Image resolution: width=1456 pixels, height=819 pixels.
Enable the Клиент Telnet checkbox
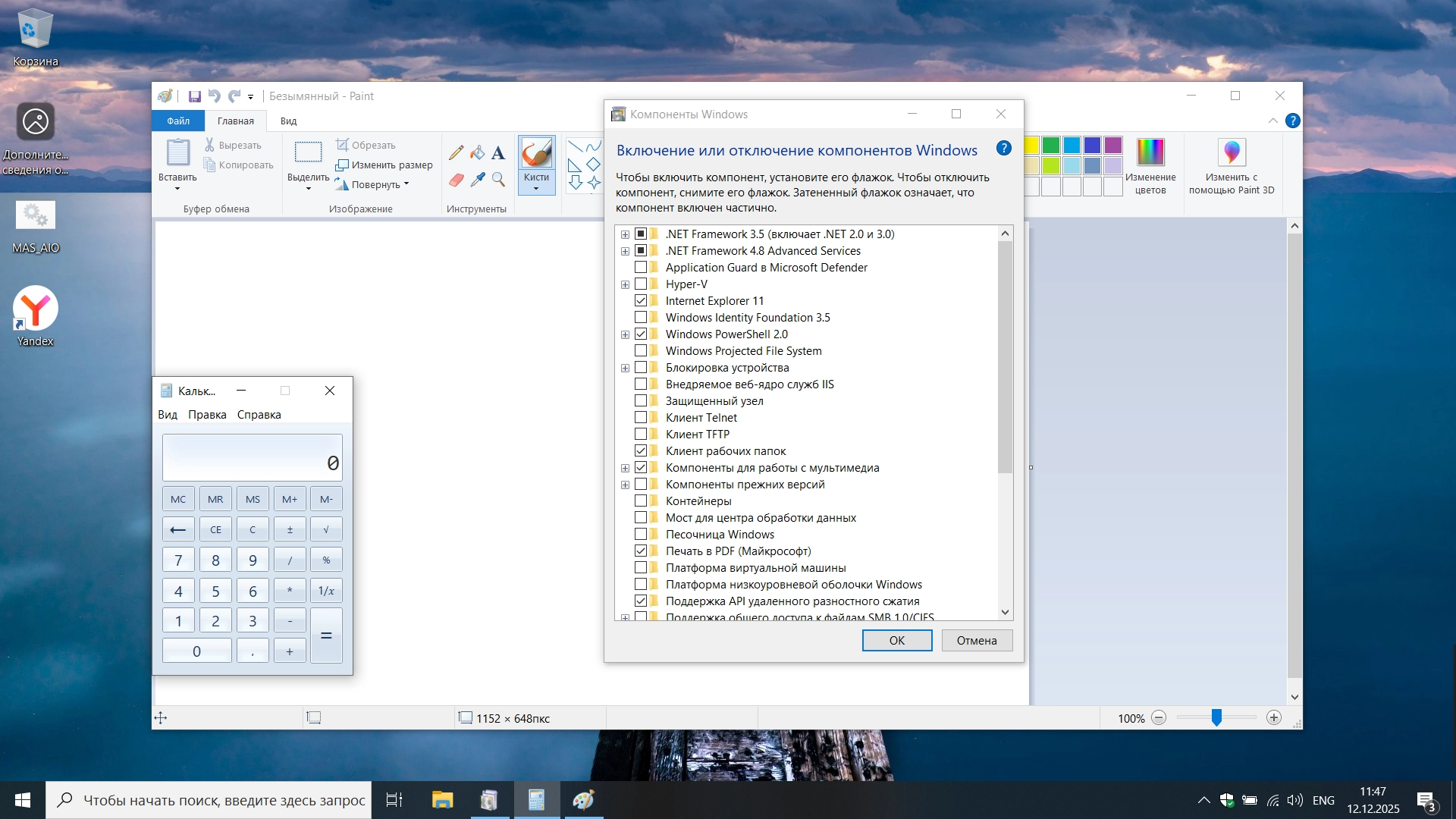pos(641,418)
